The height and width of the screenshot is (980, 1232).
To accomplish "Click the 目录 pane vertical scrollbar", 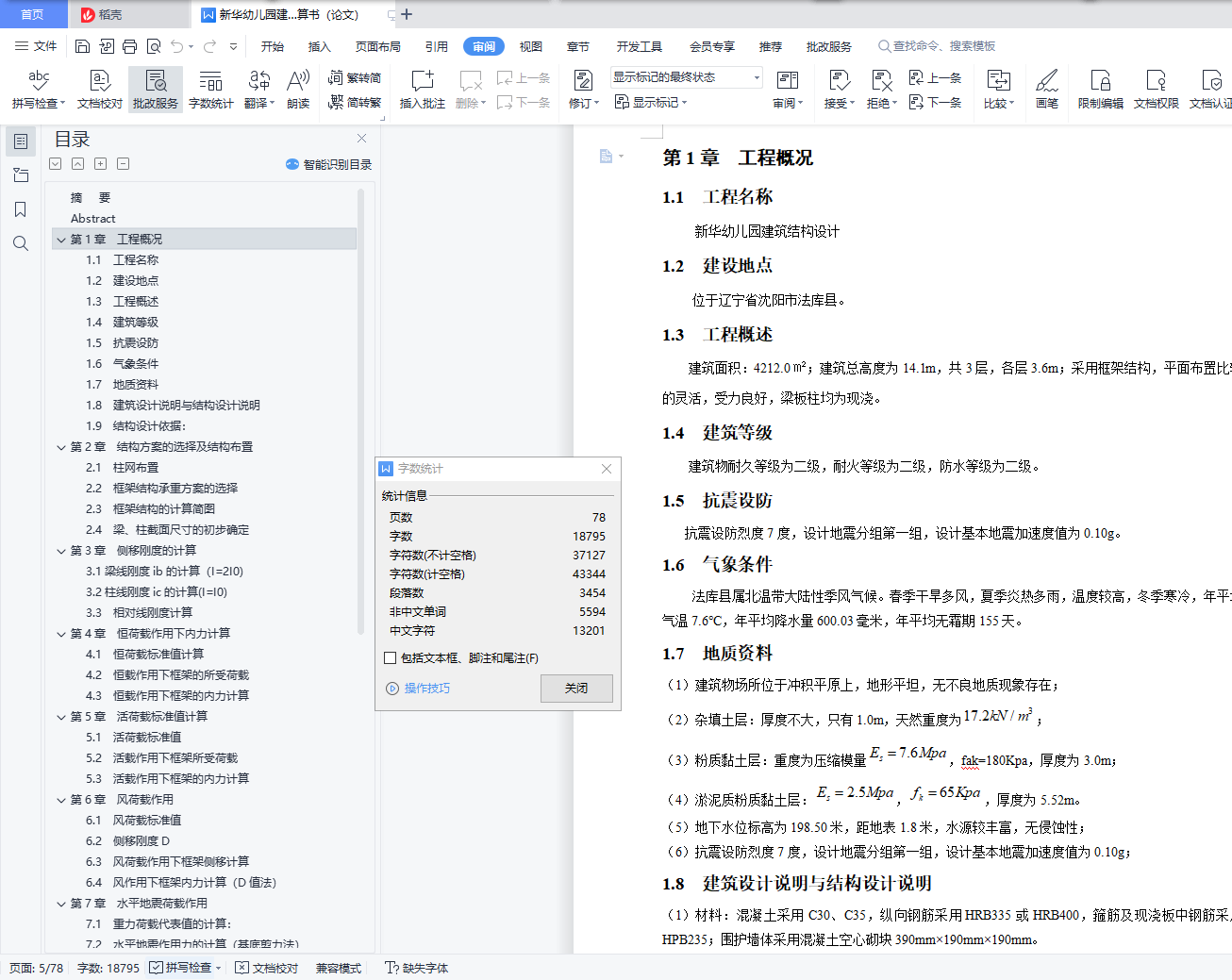I will [360, 410].
